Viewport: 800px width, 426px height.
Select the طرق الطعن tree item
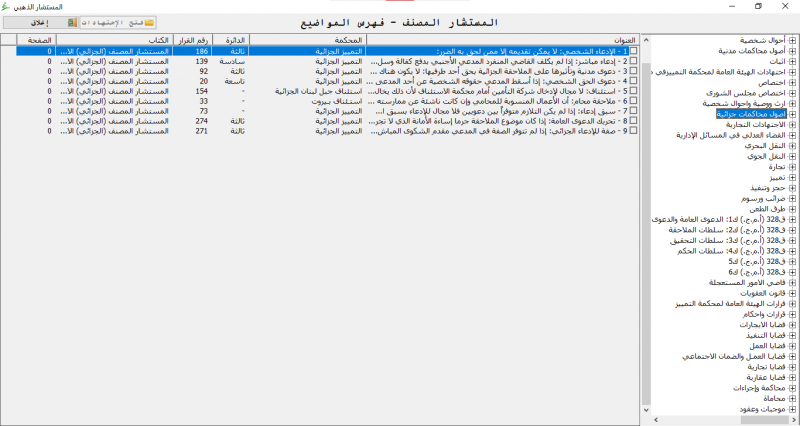click(x=768, y=209)
